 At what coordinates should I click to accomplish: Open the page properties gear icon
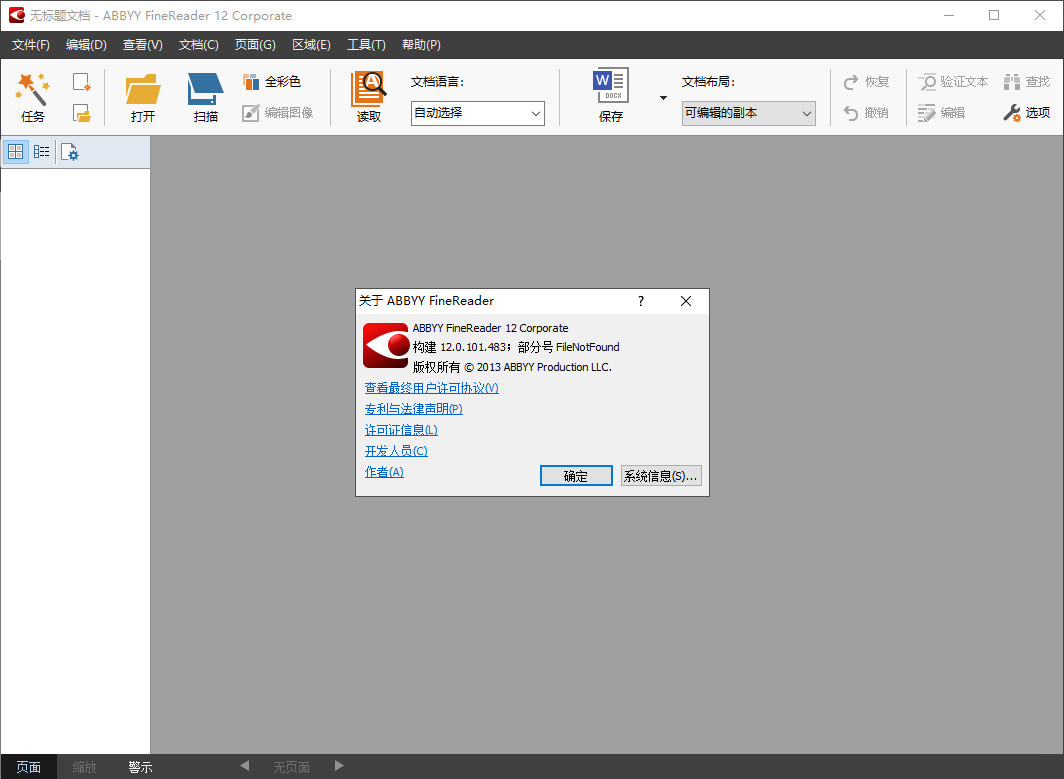coord(69,152)
